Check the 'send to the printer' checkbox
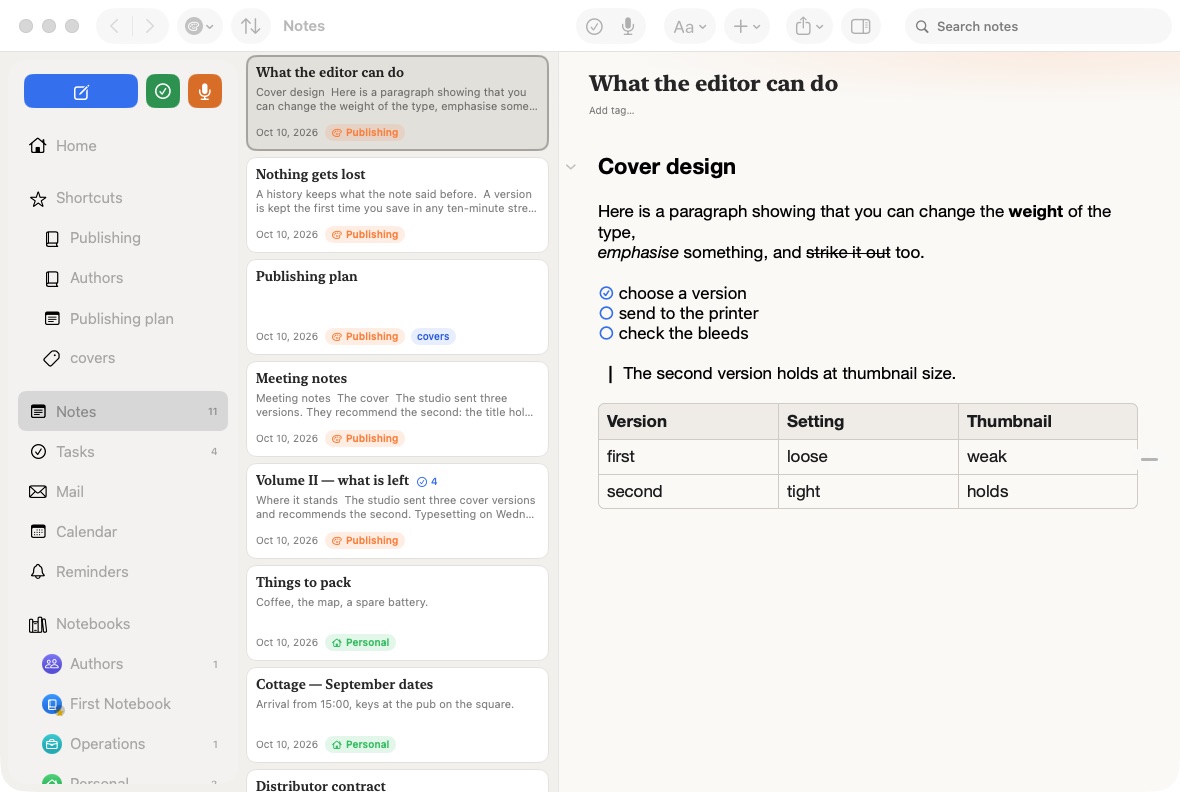Screen dimensions: 1180x792 click(x=606, y=313)
